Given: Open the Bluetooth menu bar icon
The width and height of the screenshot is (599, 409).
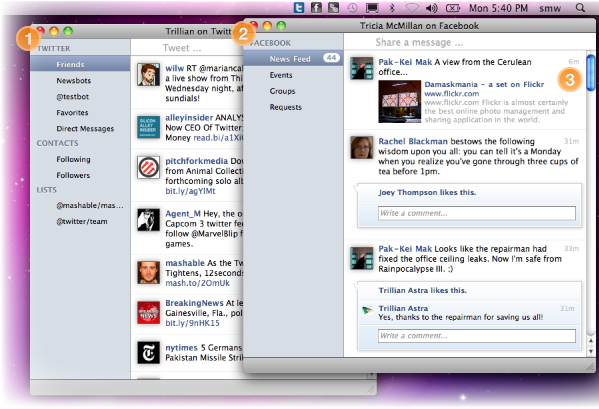Looking at the screenshot, I should 392,8.
